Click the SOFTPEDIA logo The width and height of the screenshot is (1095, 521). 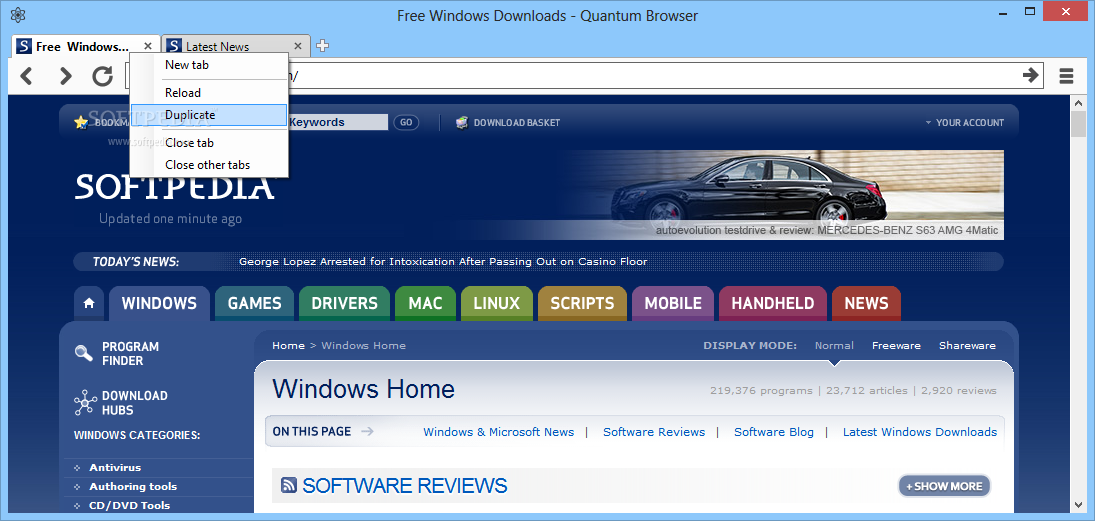(x=174, y=186)
